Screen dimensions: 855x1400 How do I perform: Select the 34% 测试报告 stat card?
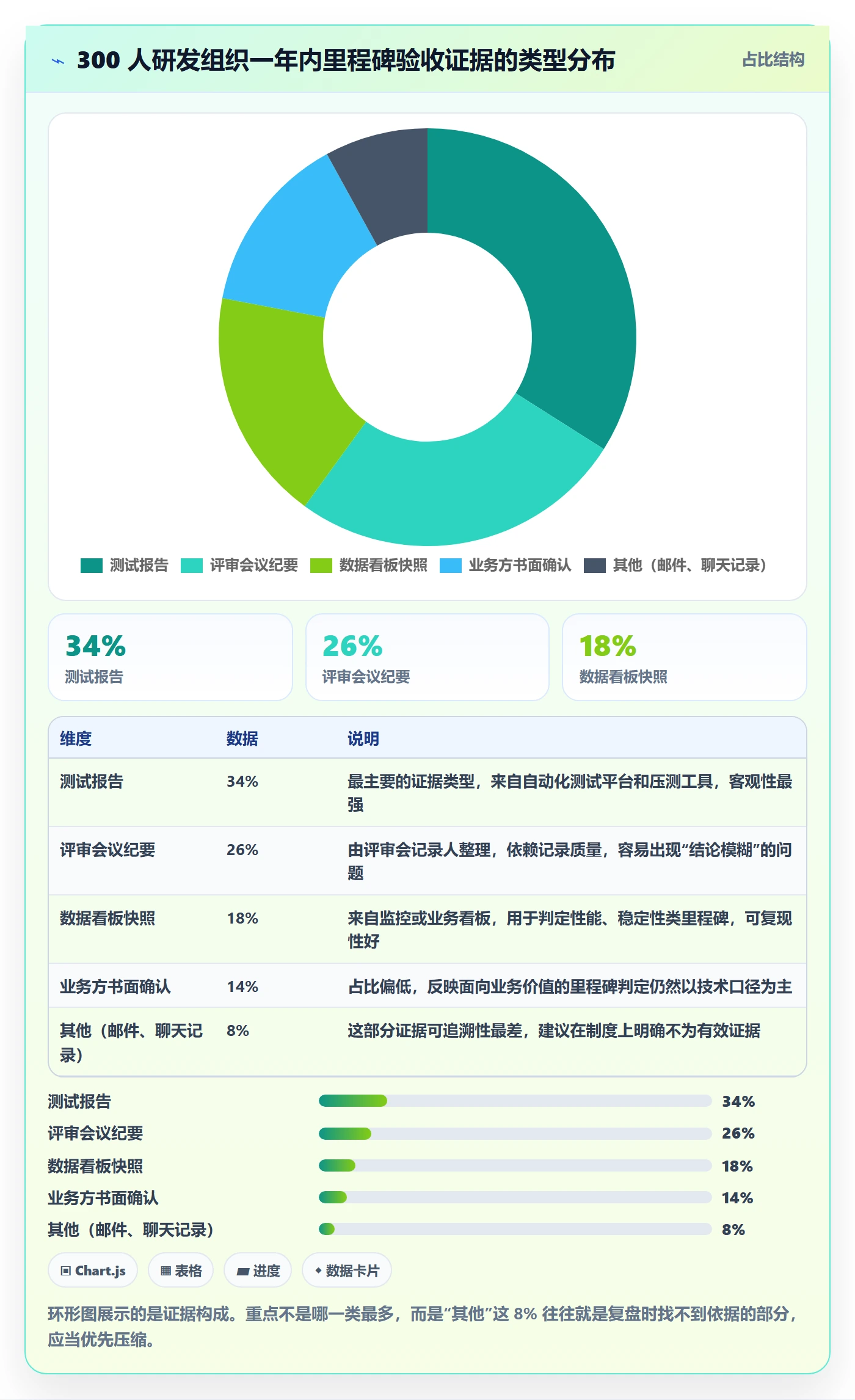(170, 657)
